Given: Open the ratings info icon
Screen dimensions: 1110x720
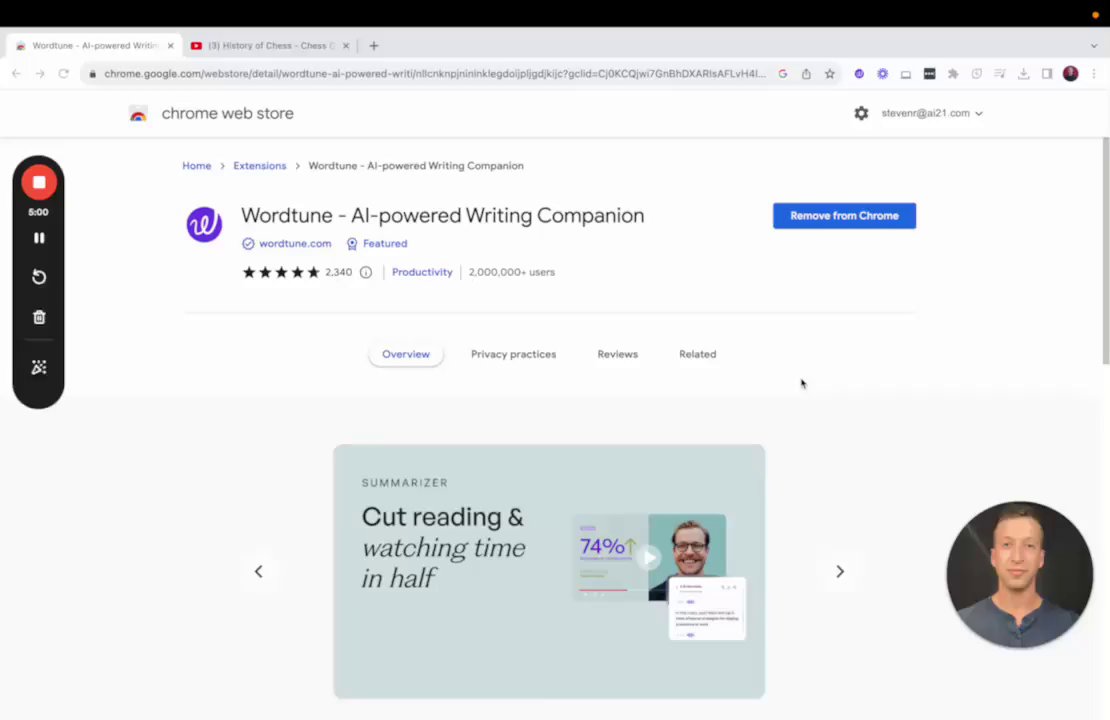Looking at the screenshot, I should (366, 273).
